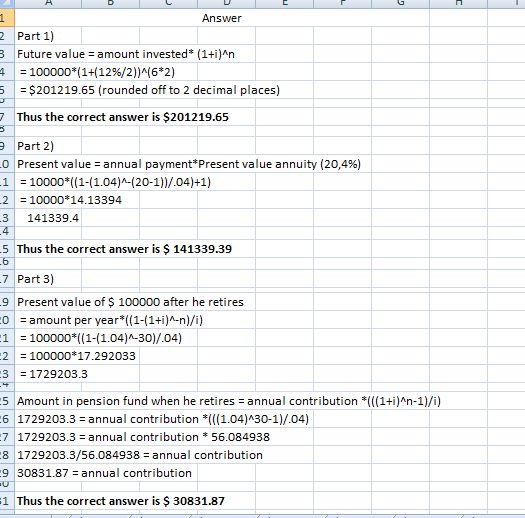Click the 'Present value = annual payment*Present value annuity (20,4%)' cell
Screen dimensions: 525x518
[x=189, y=164]
